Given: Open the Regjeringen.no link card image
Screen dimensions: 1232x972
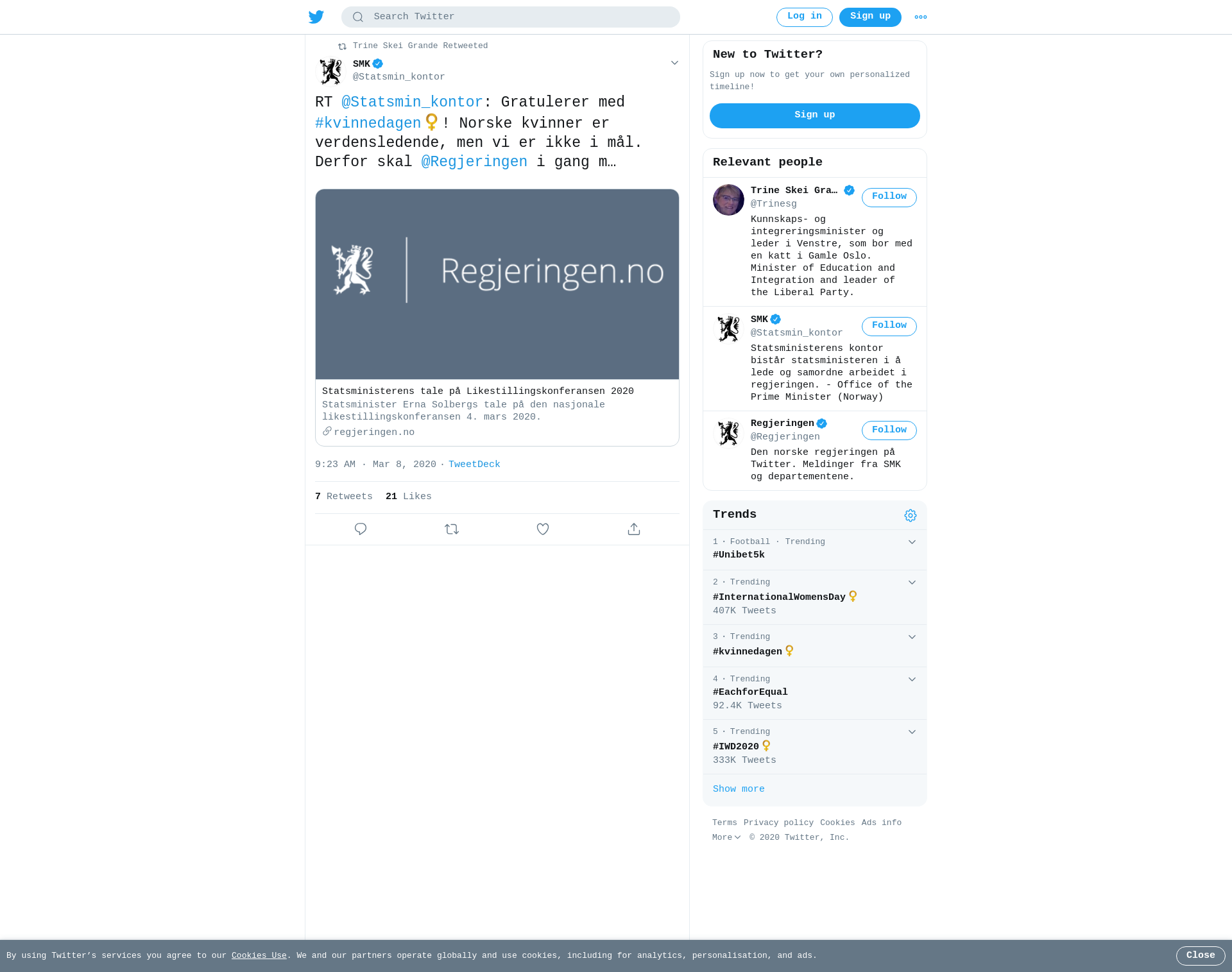Looking at the screenshot, I should [x=497, y=284].
